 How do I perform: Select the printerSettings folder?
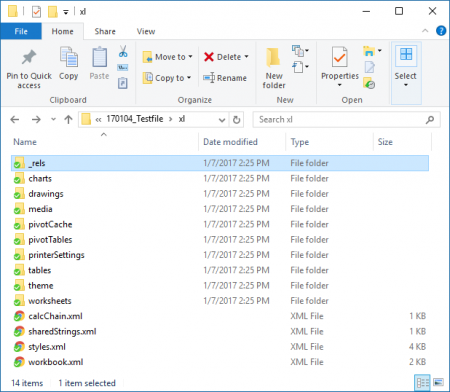pos(220,255)
